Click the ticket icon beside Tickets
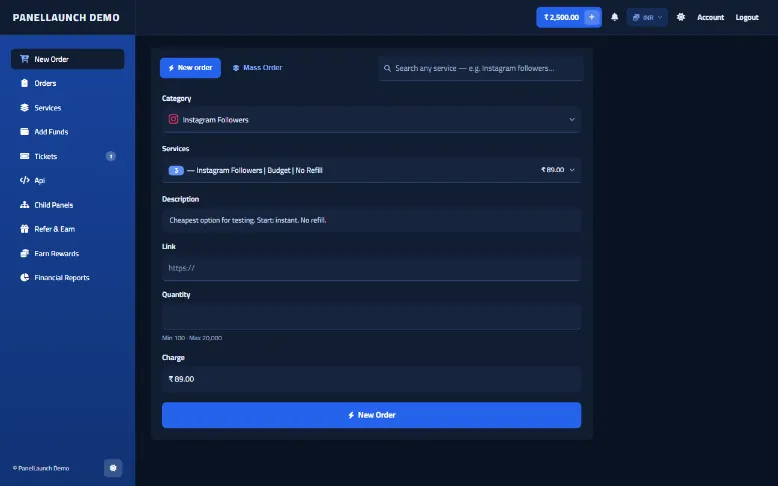Screen dimensions: 778x486 [x=24, y=156]
